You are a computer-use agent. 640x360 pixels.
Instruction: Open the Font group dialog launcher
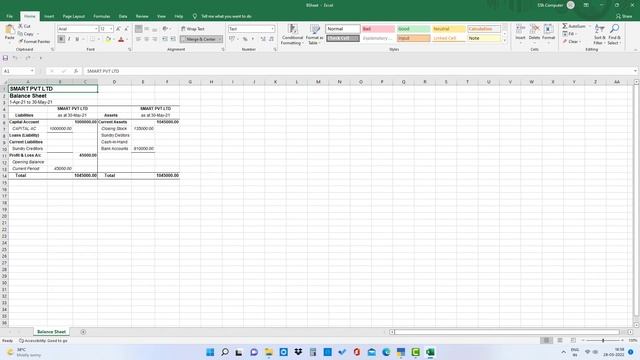(x=130, y=49)
